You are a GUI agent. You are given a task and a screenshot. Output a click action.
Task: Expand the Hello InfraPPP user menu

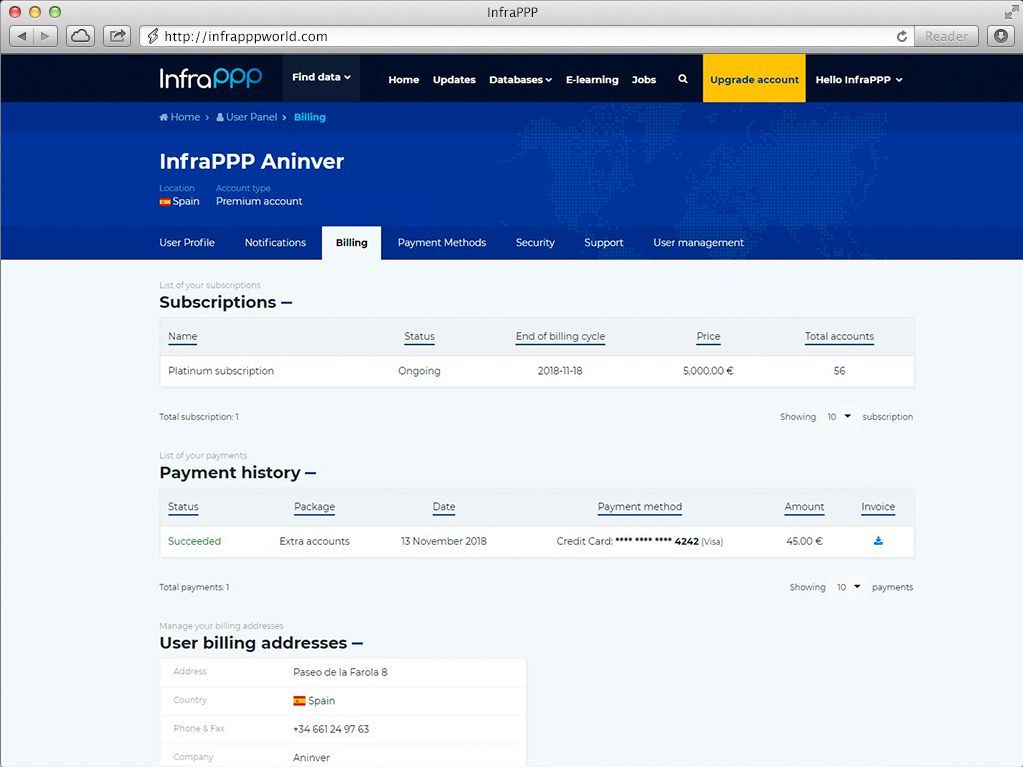(858, 80)
